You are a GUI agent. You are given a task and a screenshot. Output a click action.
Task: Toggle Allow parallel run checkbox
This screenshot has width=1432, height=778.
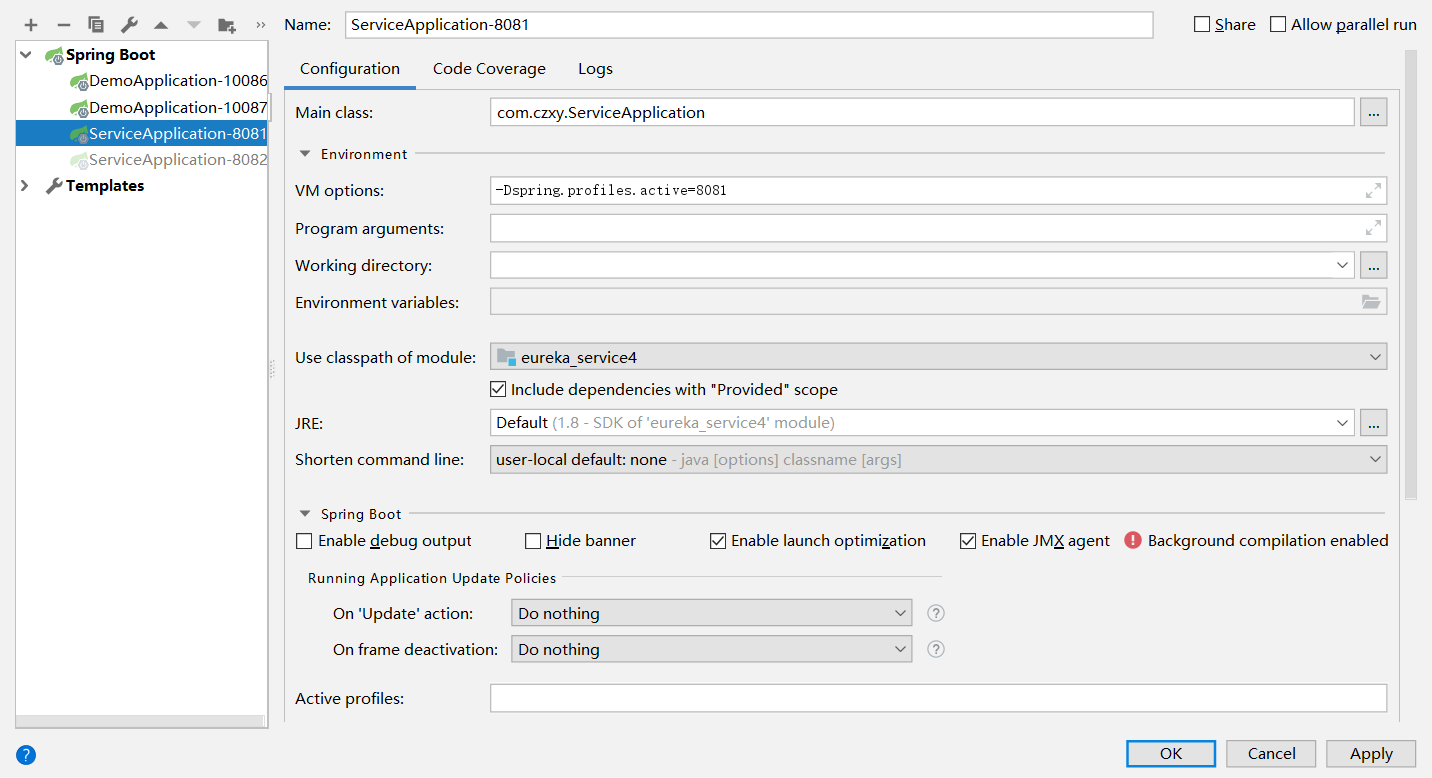tap(1278, 24)
